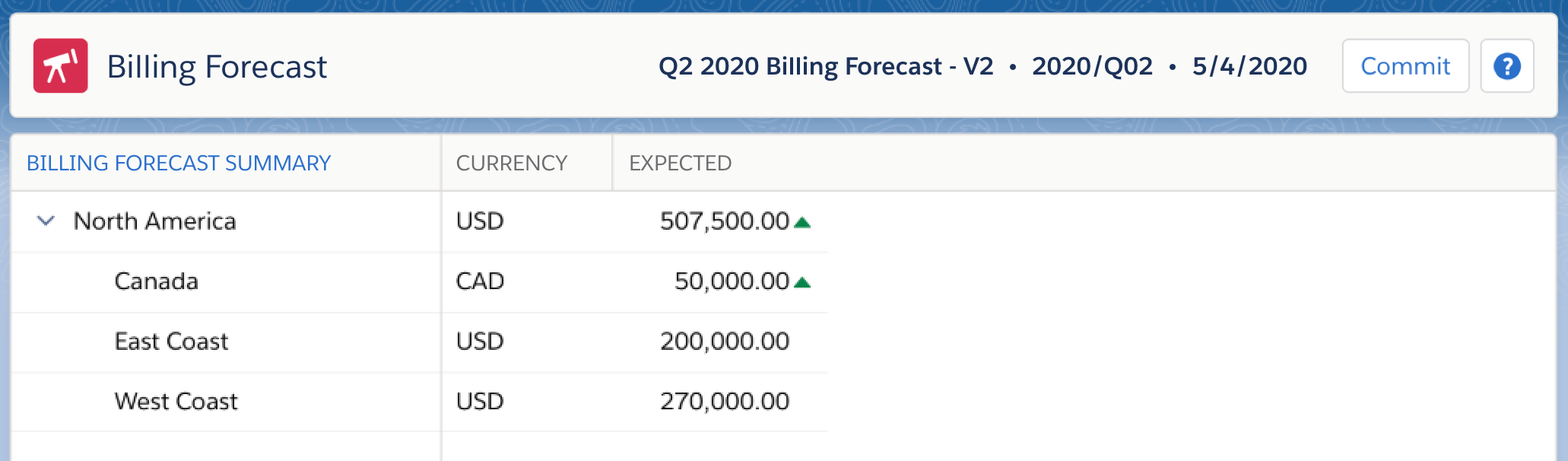The width and height of the screenshot is (1568, 461).
Task: Click the Q2 2020 Billing Forecast - V2 name
Action: (826, 66)
